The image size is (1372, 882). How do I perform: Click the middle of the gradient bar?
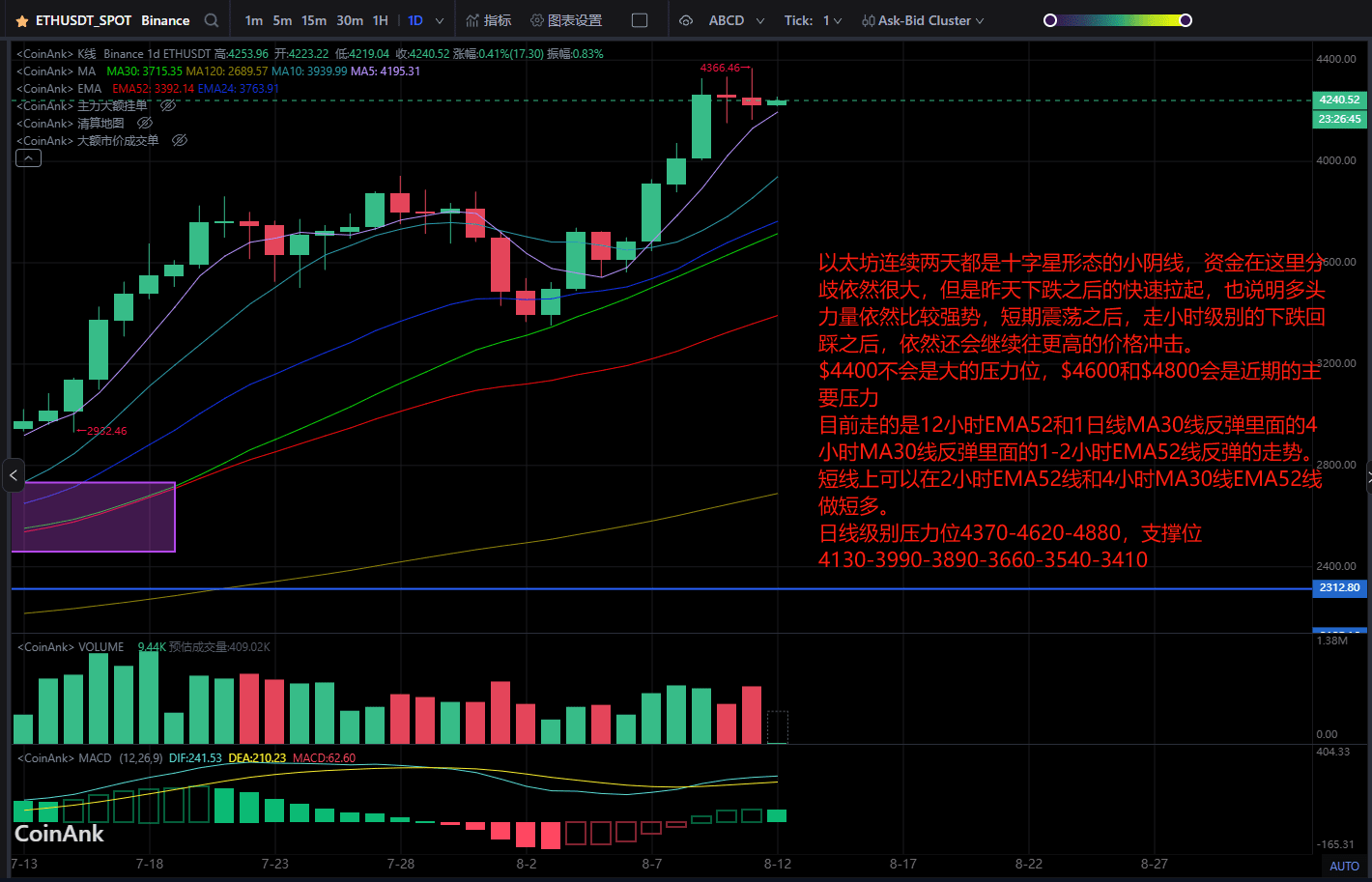click(x=1118, y=20)
